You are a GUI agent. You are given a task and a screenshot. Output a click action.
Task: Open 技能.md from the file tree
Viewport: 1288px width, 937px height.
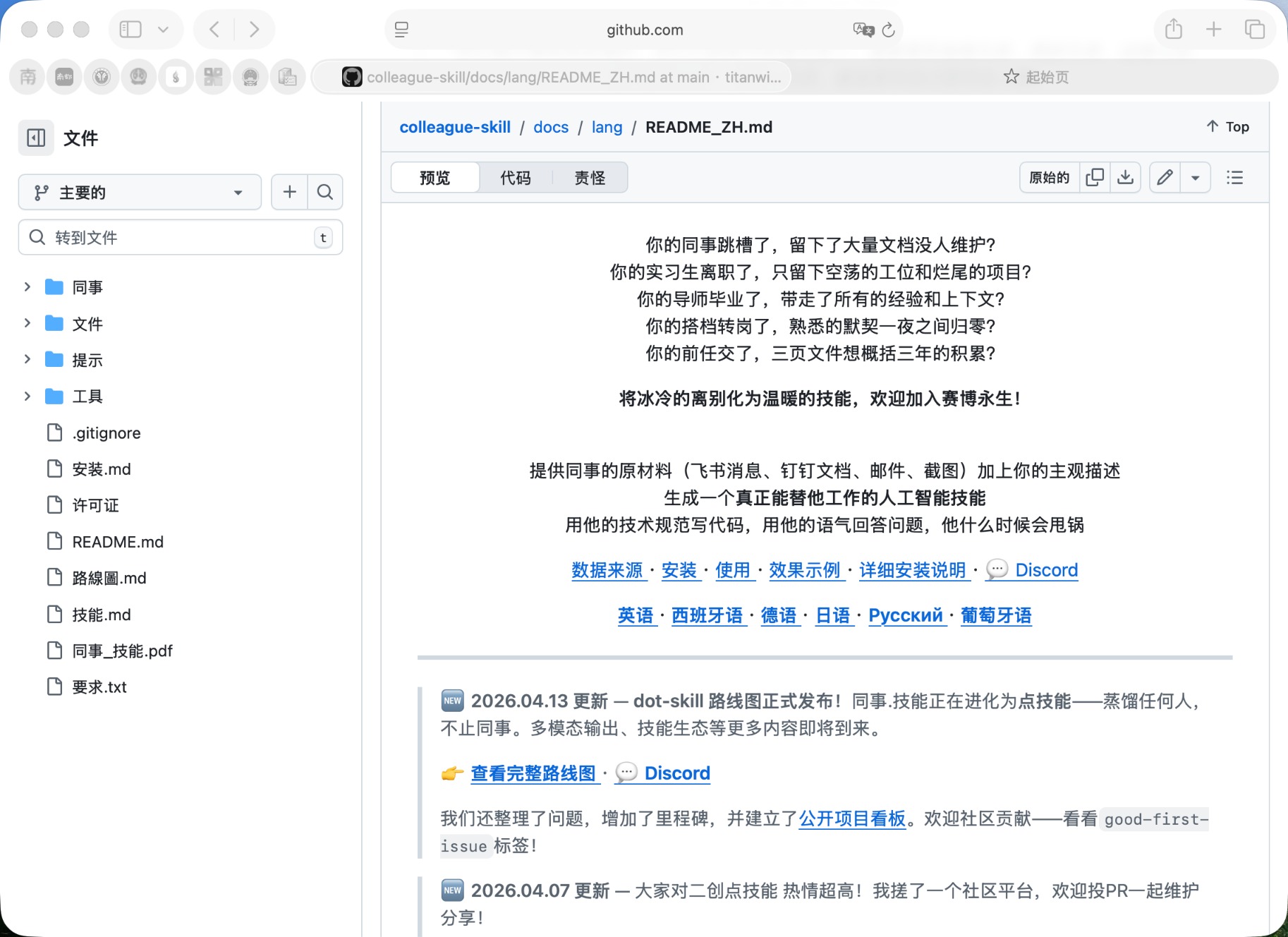(x=101, y=615)
